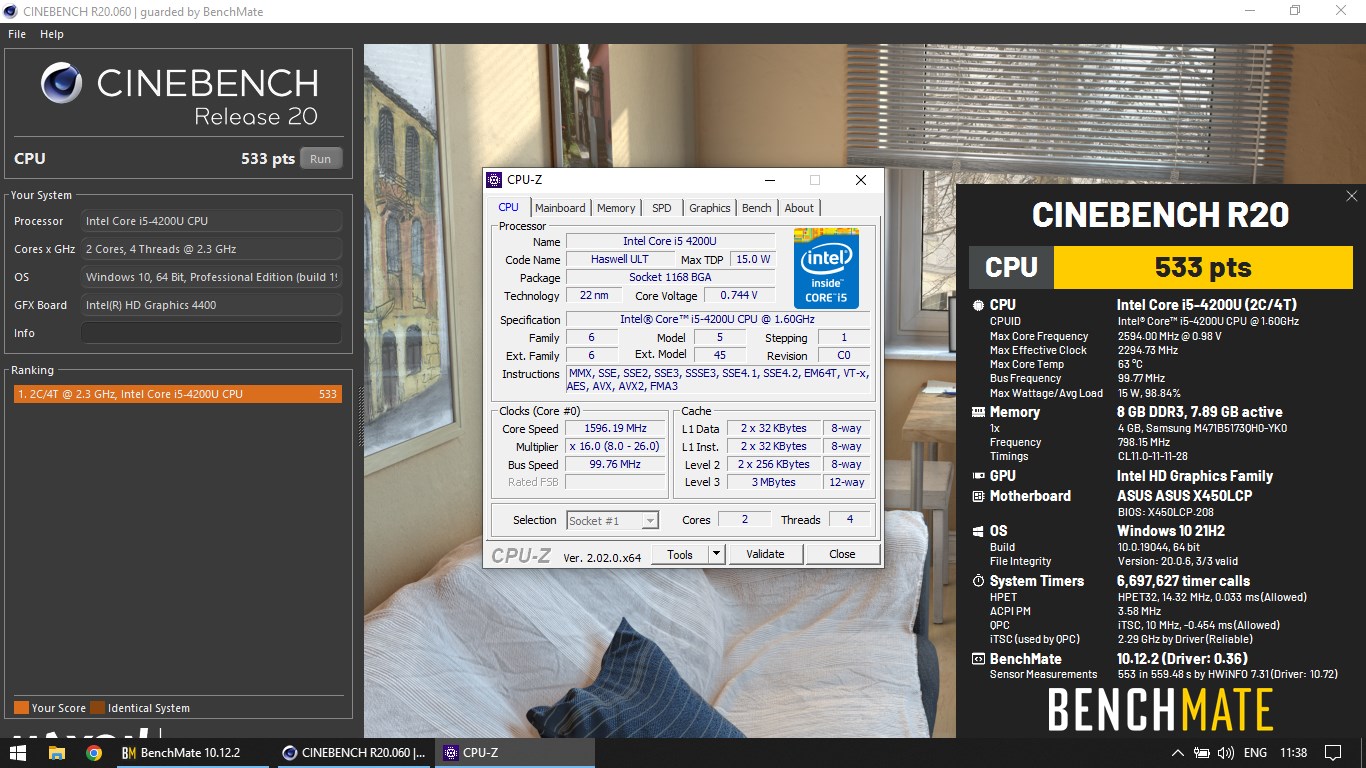Expand the Tools dropdown arrow

coord(717,554)
